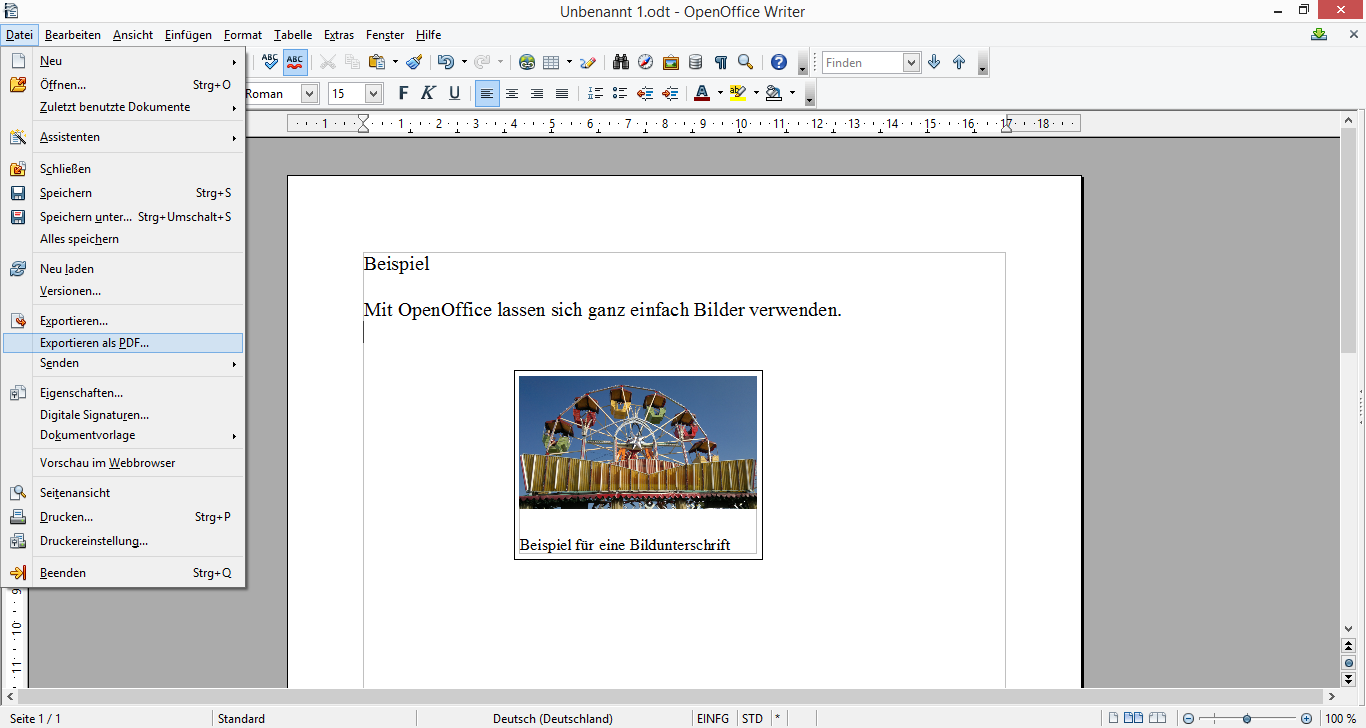Open the font color dropdown arrow

[x=720, y=93]
